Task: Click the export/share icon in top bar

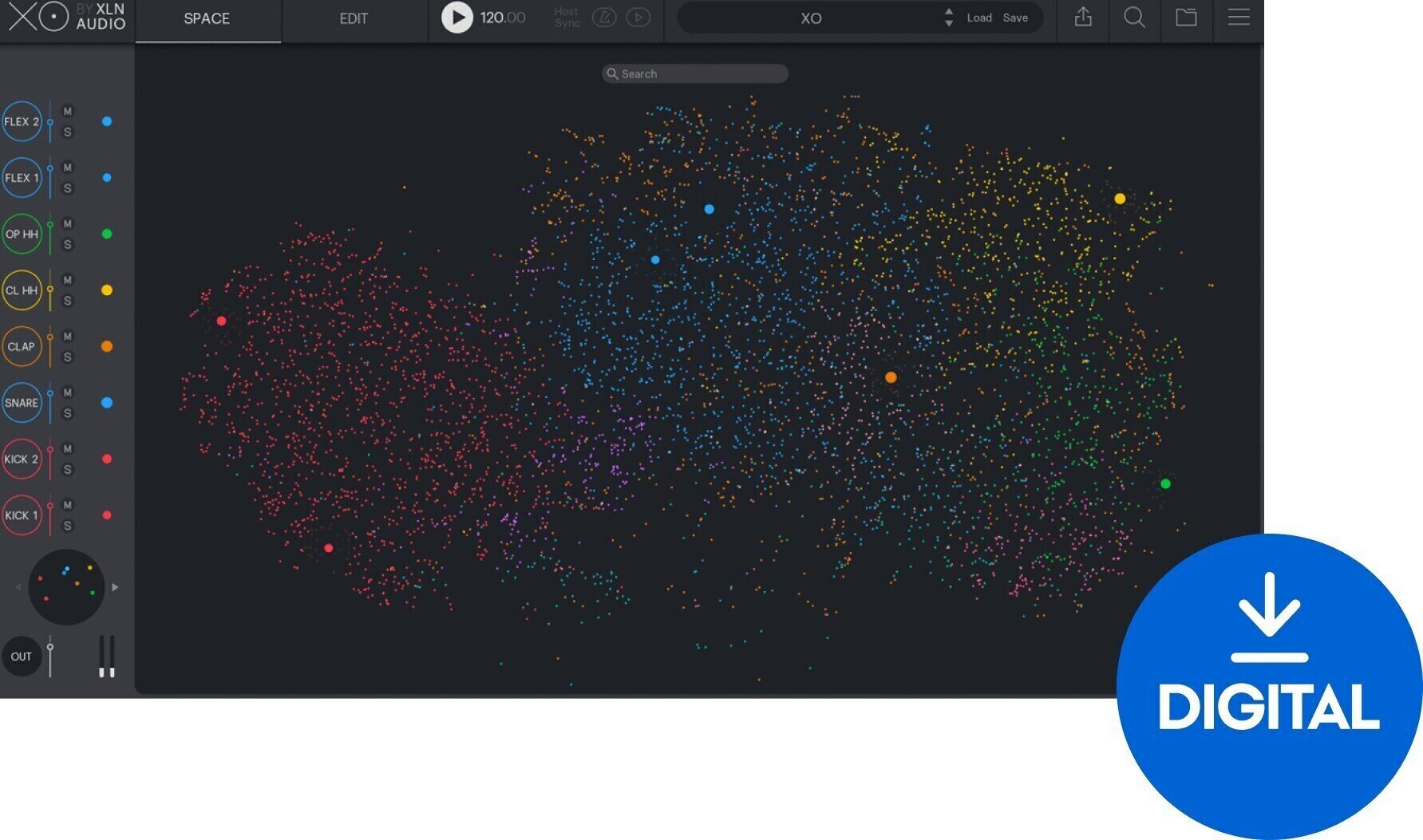Action: (1082, 18)
